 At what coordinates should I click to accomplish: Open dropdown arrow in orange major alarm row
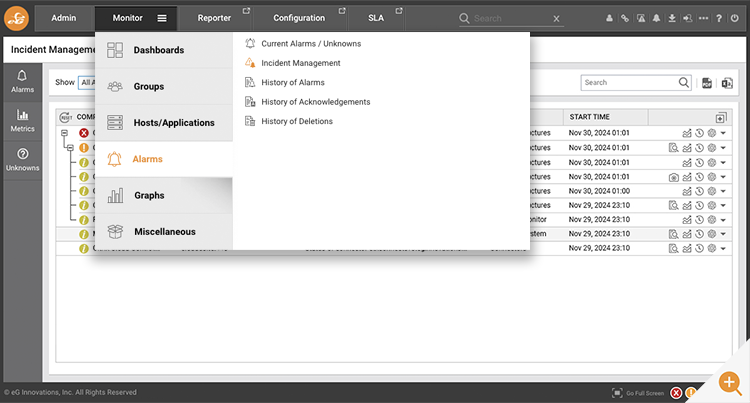tap(723, 148)
